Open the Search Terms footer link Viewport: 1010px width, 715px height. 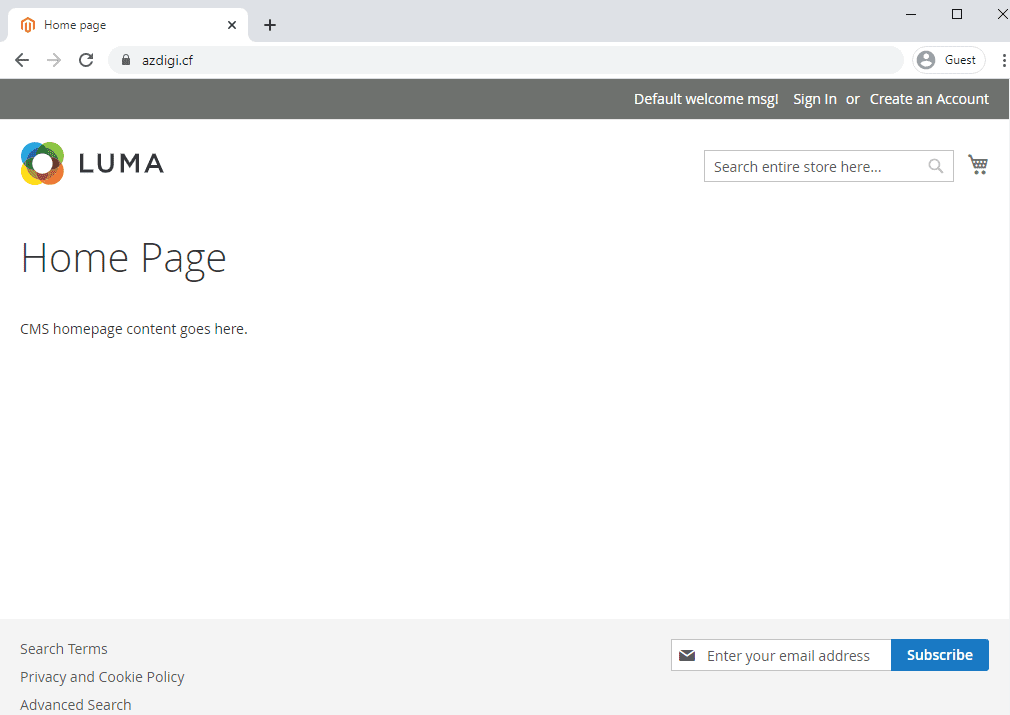(x=64, y=649)
